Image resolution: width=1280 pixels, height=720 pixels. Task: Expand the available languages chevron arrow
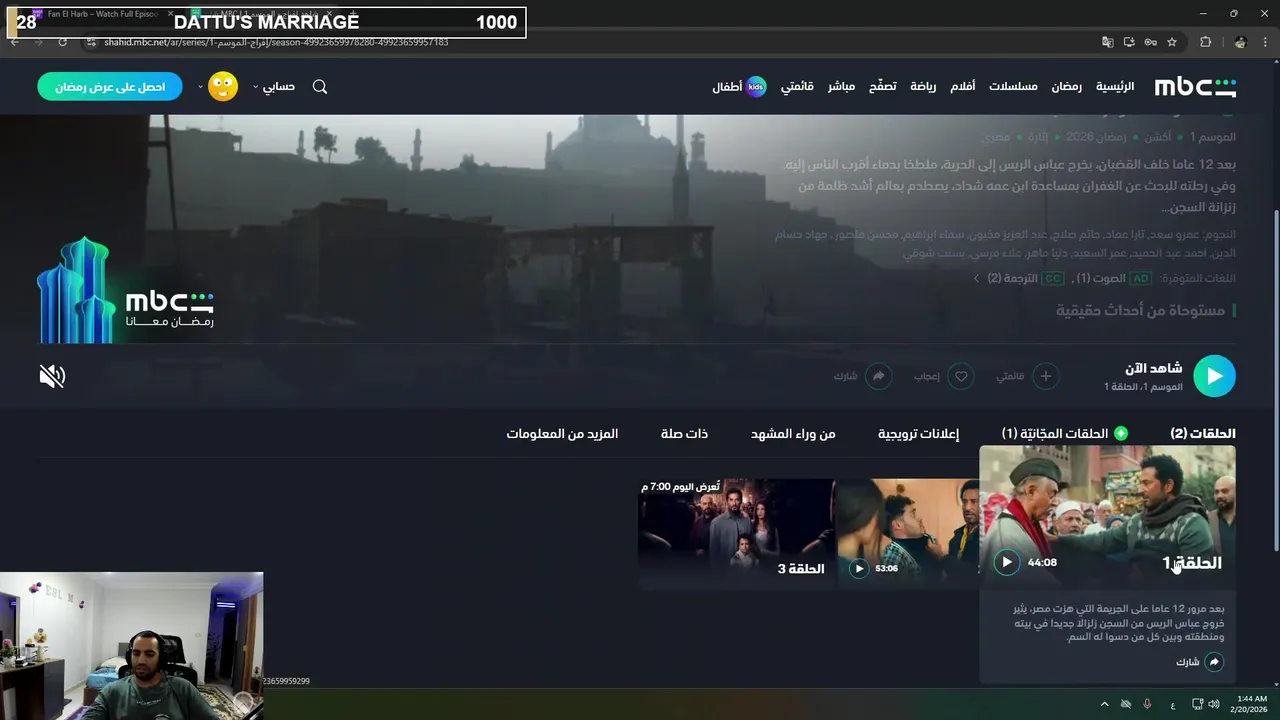pyautogui.click(x=977, y=278)
